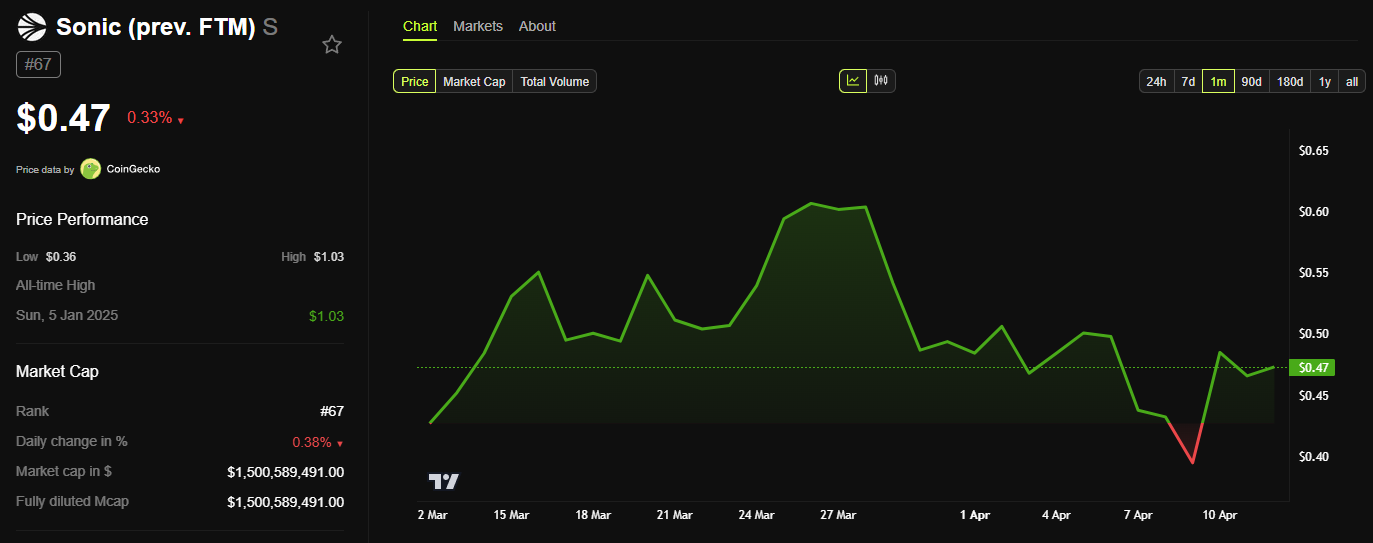This screenshot has height=543, width=1373.
Task: Set chart range to 90d
Action: point(1251,81)
